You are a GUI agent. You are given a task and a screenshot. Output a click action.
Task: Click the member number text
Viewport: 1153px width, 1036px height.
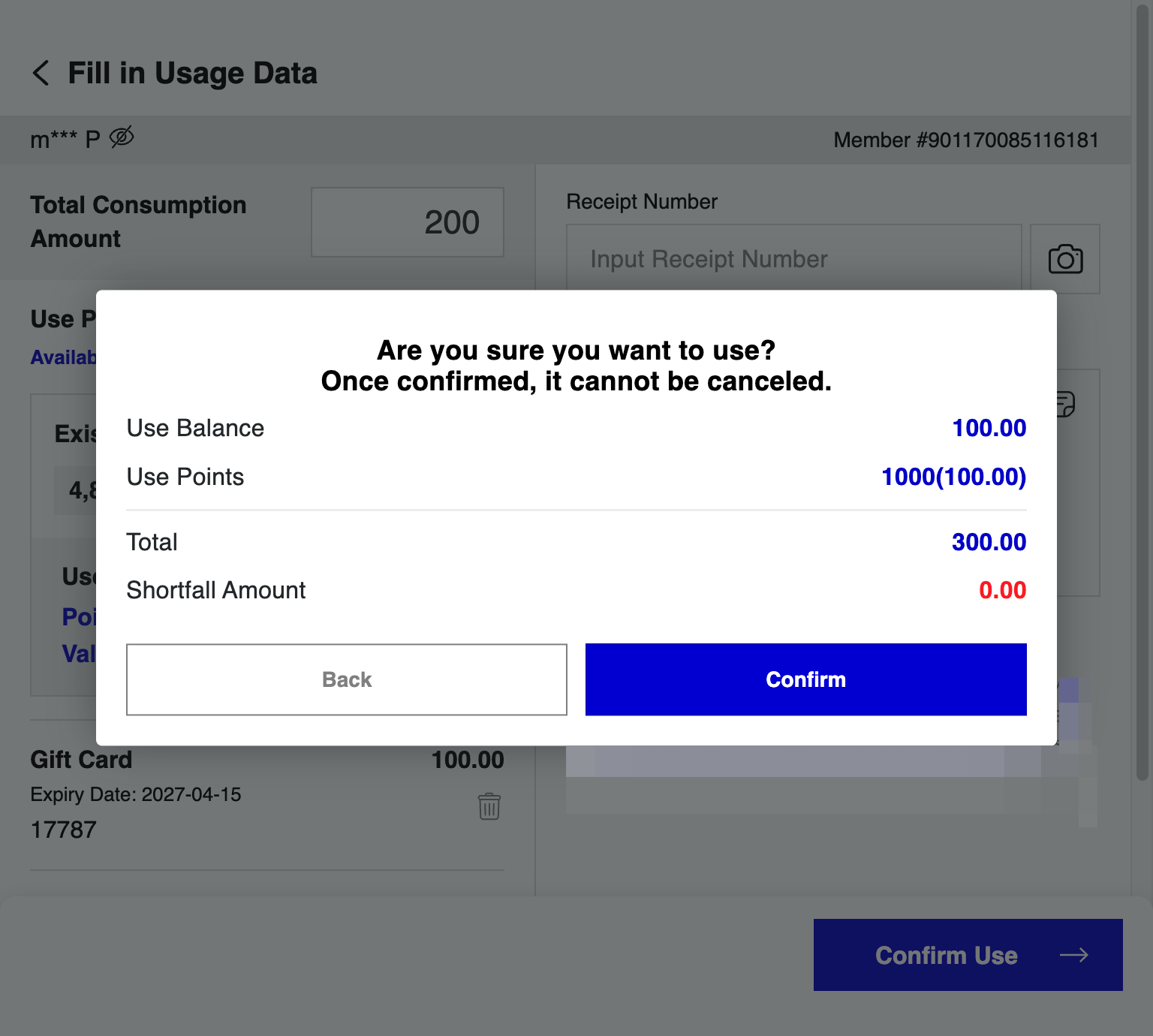(966, 140)
